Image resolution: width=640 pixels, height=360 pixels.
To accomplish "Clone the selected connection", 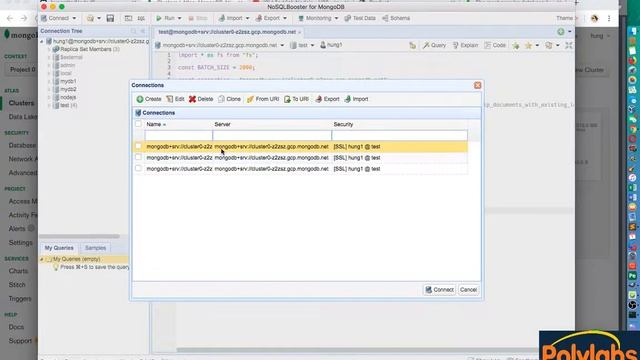I will (x=229, y=99).
